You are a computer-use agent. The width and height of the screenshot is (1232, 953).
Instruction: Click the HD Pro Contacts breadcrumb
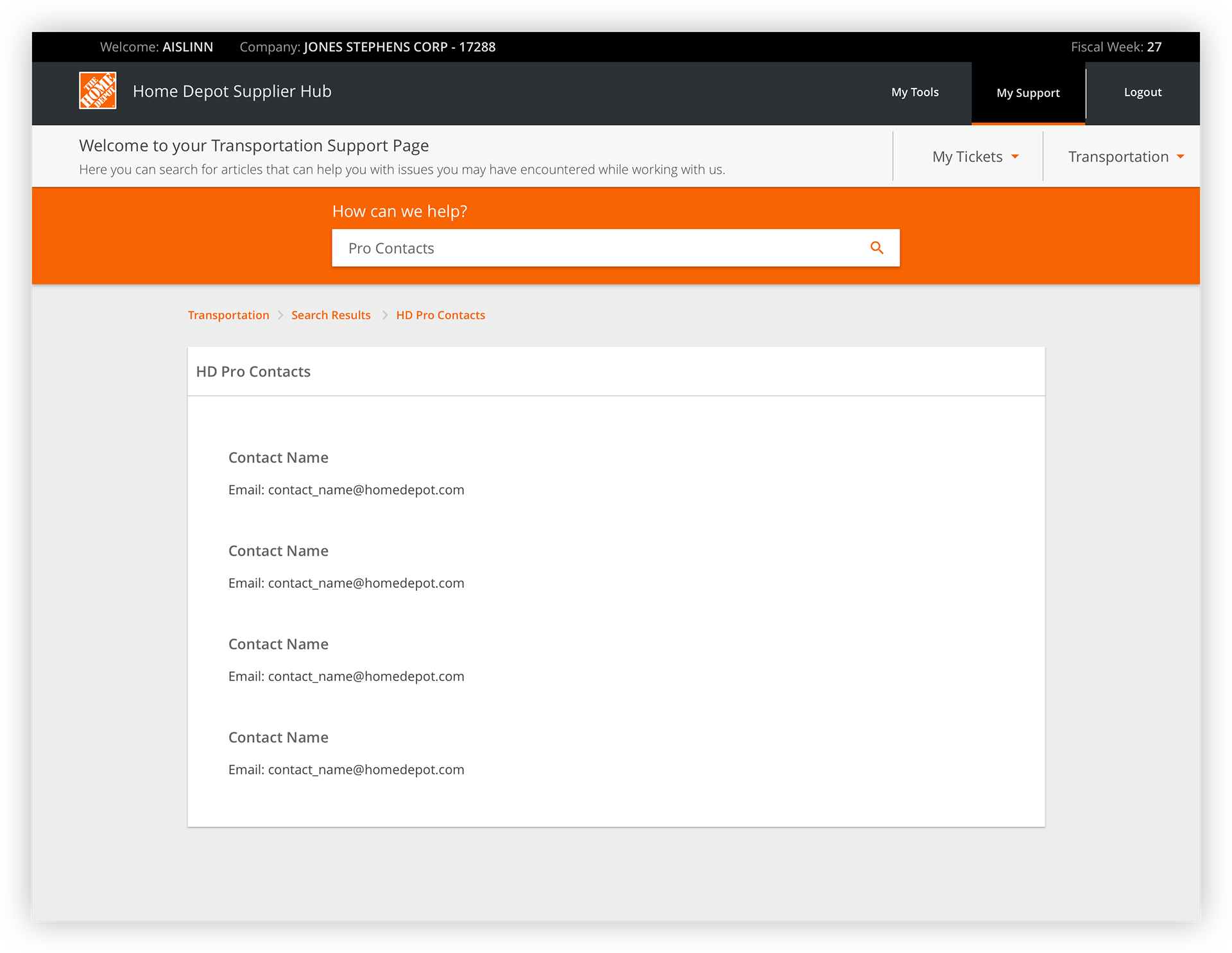click(441, 315)
